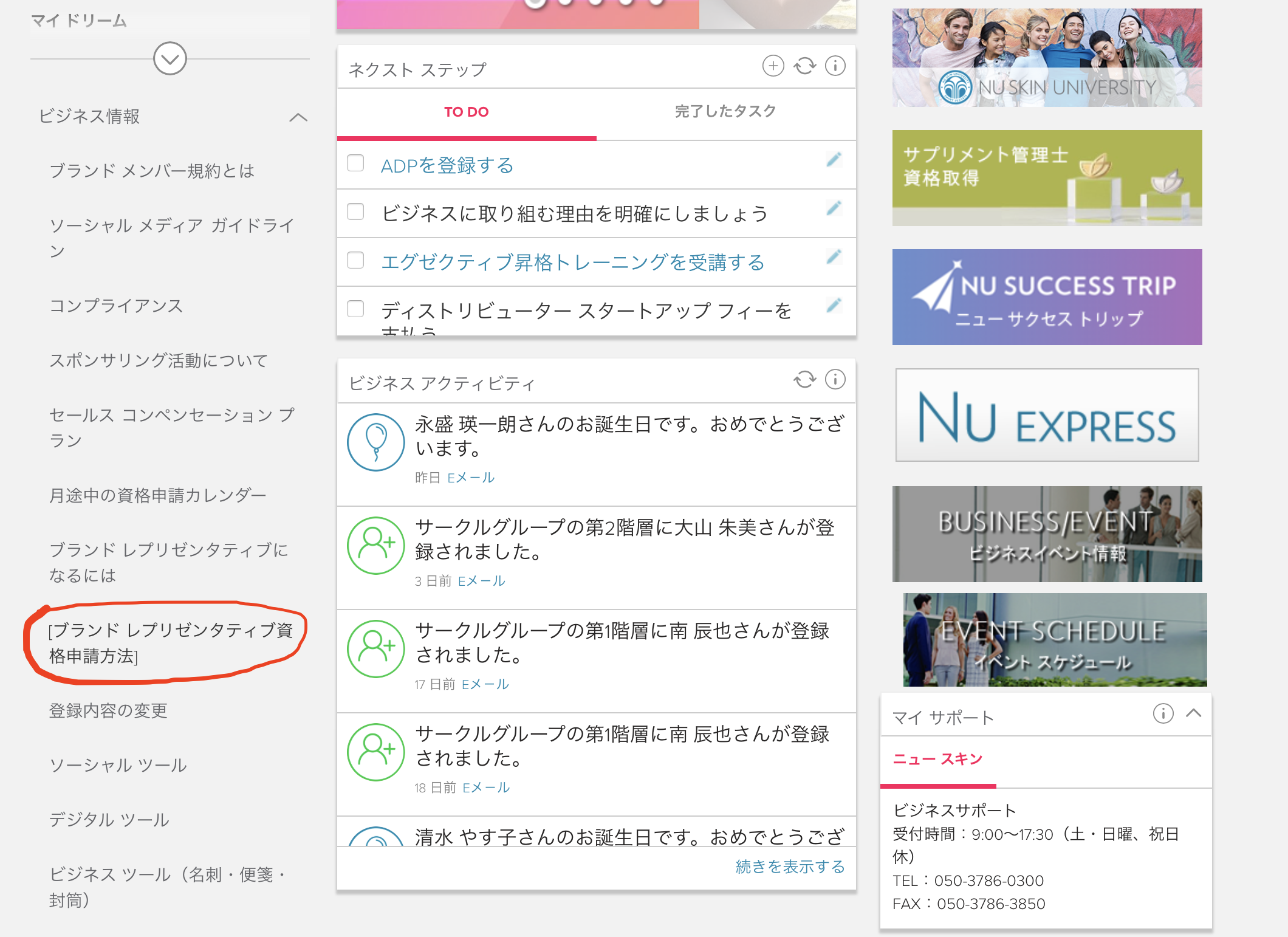The width and height of the screenshot is (1288, 937).
Task: Open the EVENT SCHEDULE イベント スケジュール banner
Action: pos(1055,640)
